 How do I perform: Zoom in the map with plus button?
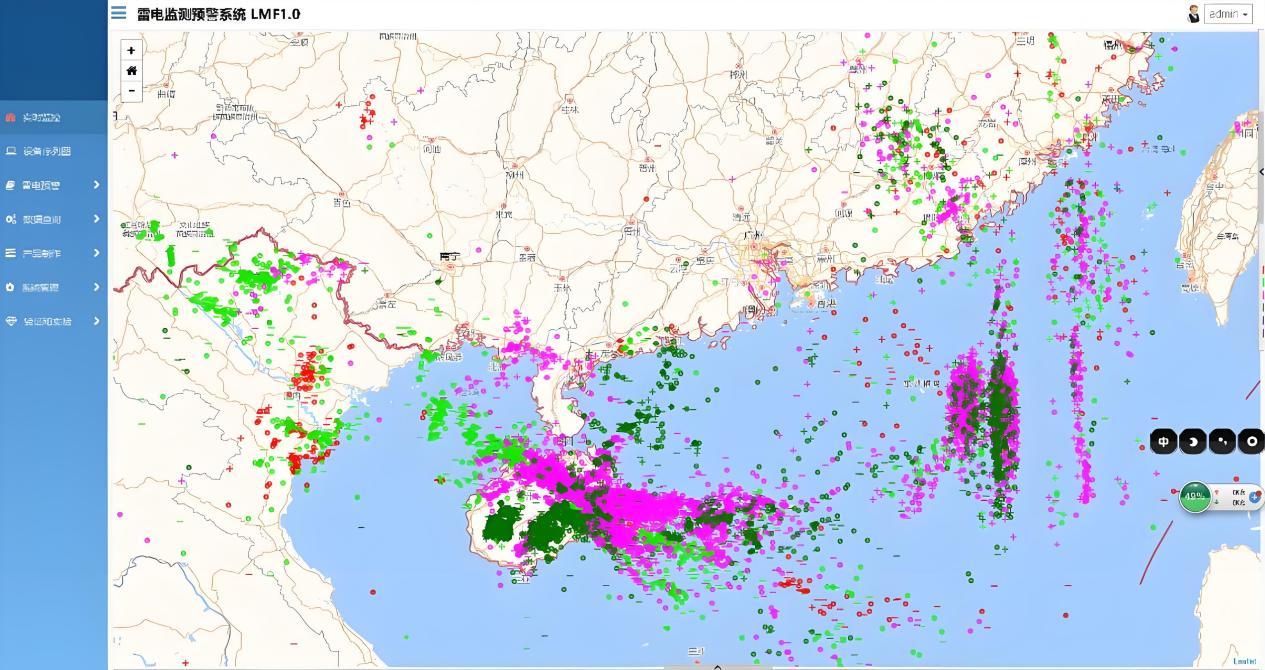(131, 50)
